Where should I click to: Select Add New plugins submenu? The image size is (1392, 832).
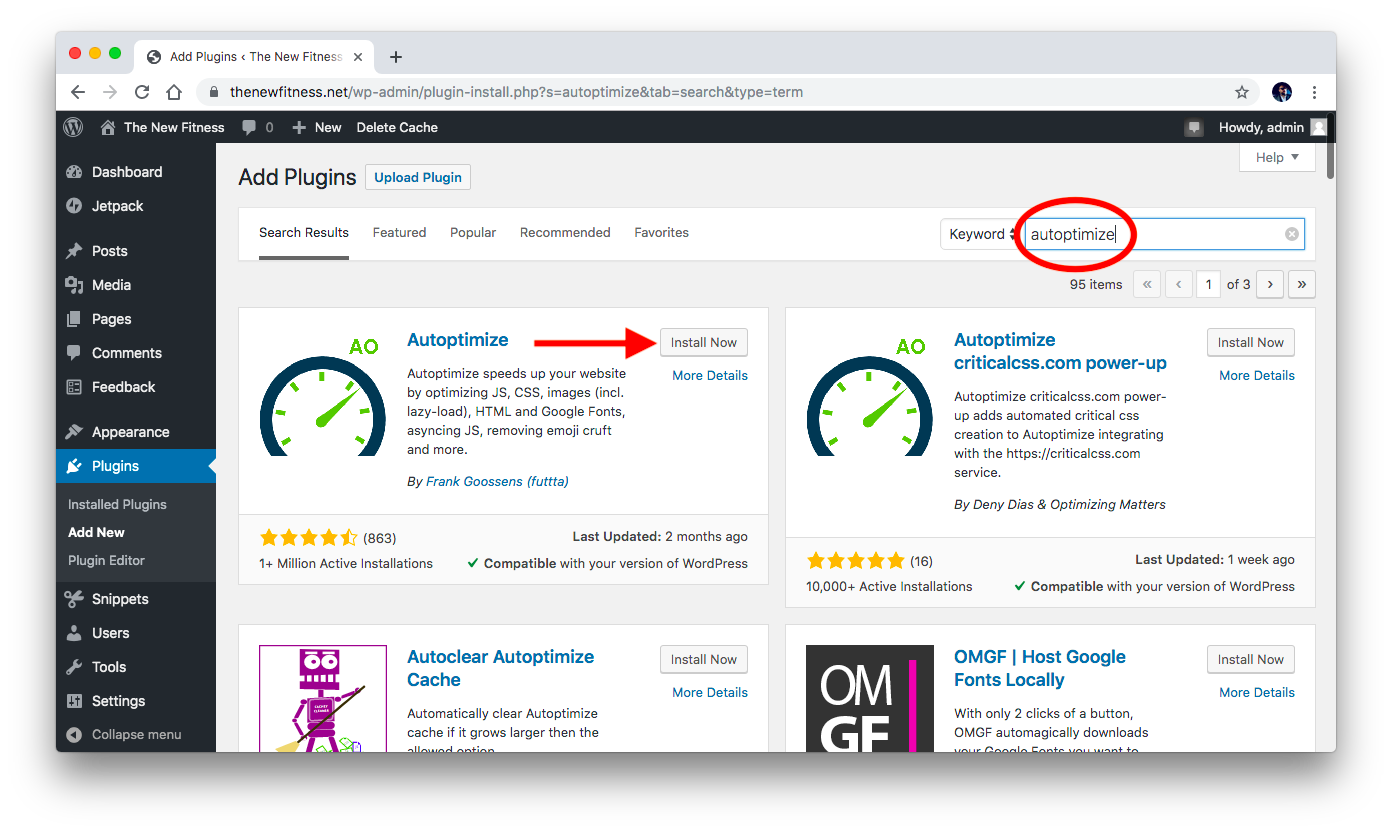pos(96,532)
